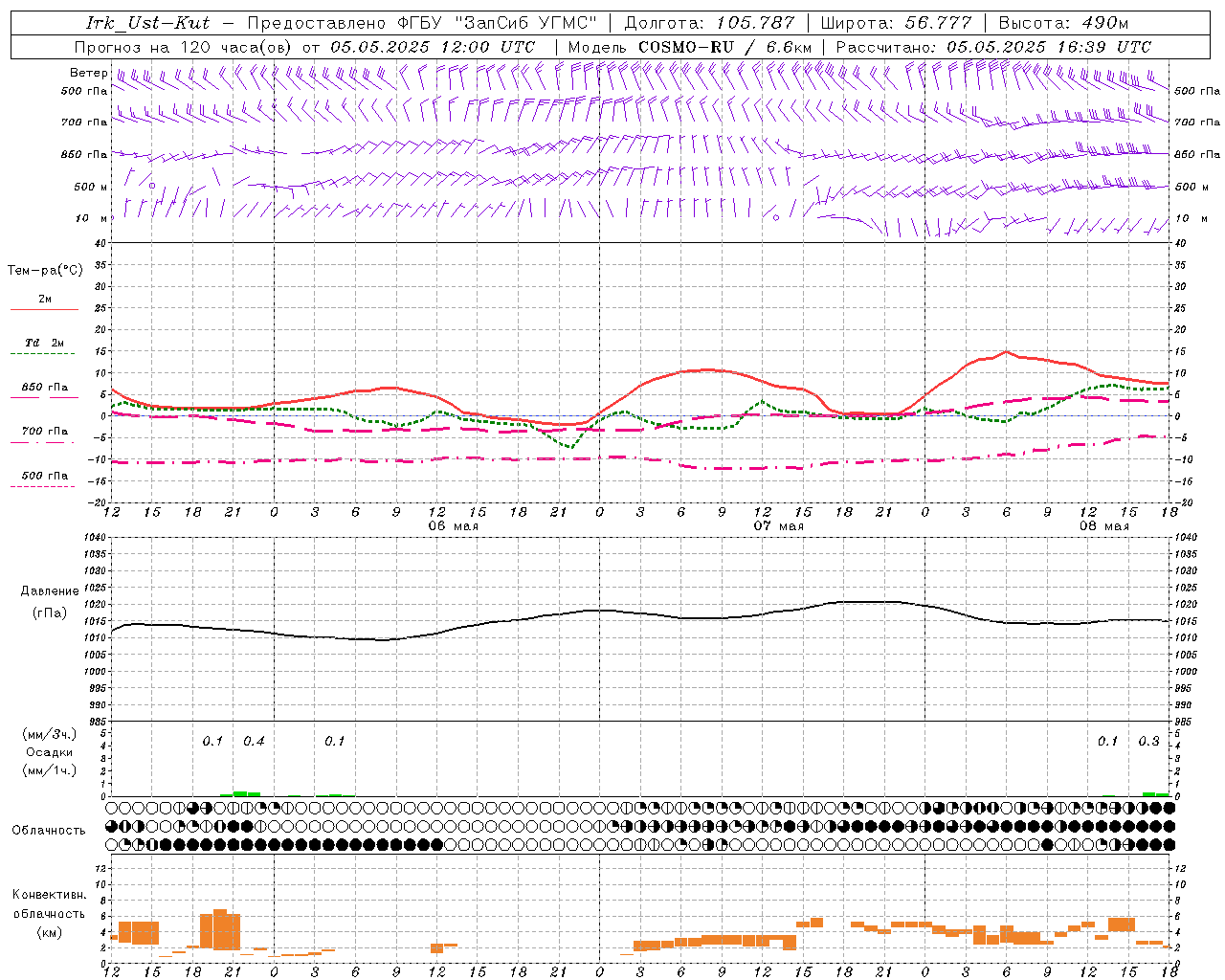The image size is (1225, 980).
Task: Click the dash-dot line sample under 500 гПа legend
Action: click(x=43, y=486)
